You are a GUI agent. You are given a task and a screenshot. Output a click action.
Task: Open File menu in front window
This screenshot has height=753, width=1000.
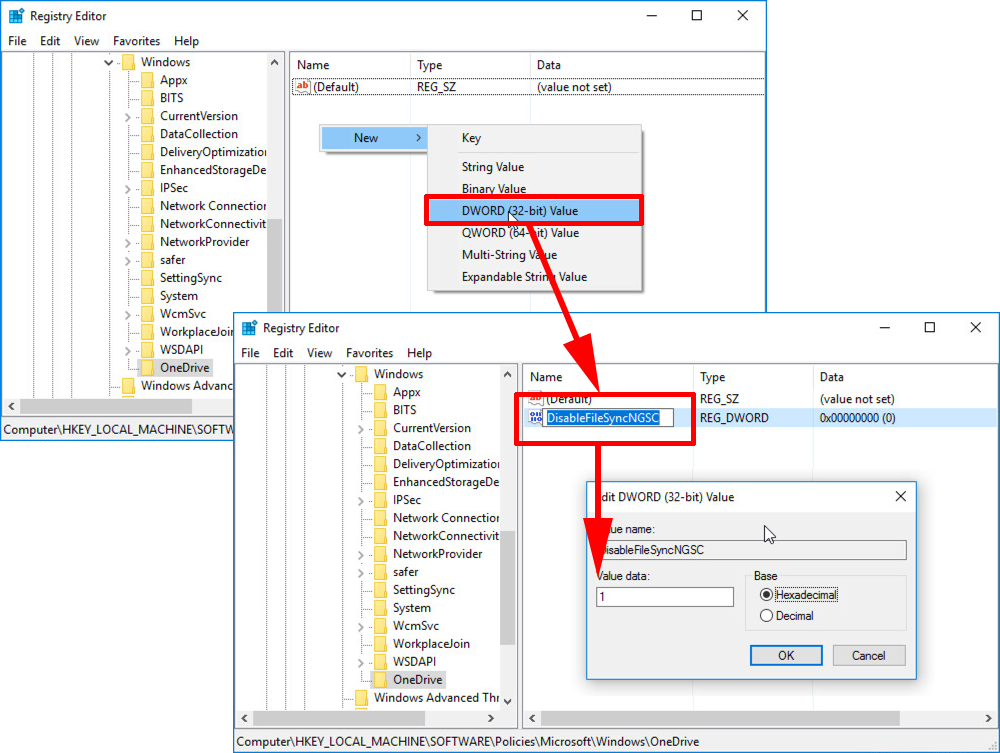pyautogui.click(x=250, y=353)
